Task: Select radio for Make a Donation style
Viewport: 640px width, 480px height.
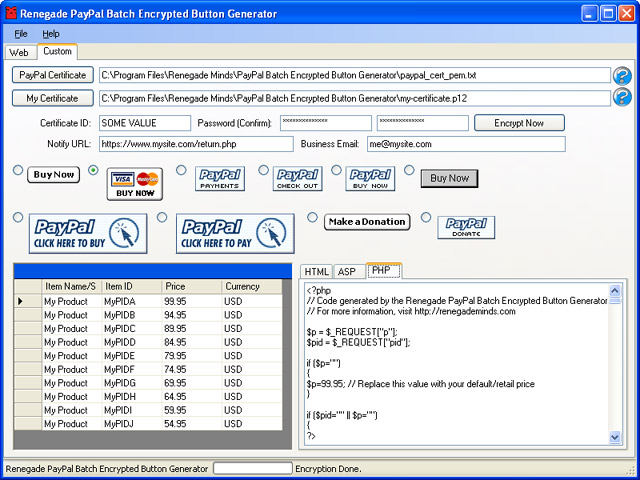Action: point(312,217)
